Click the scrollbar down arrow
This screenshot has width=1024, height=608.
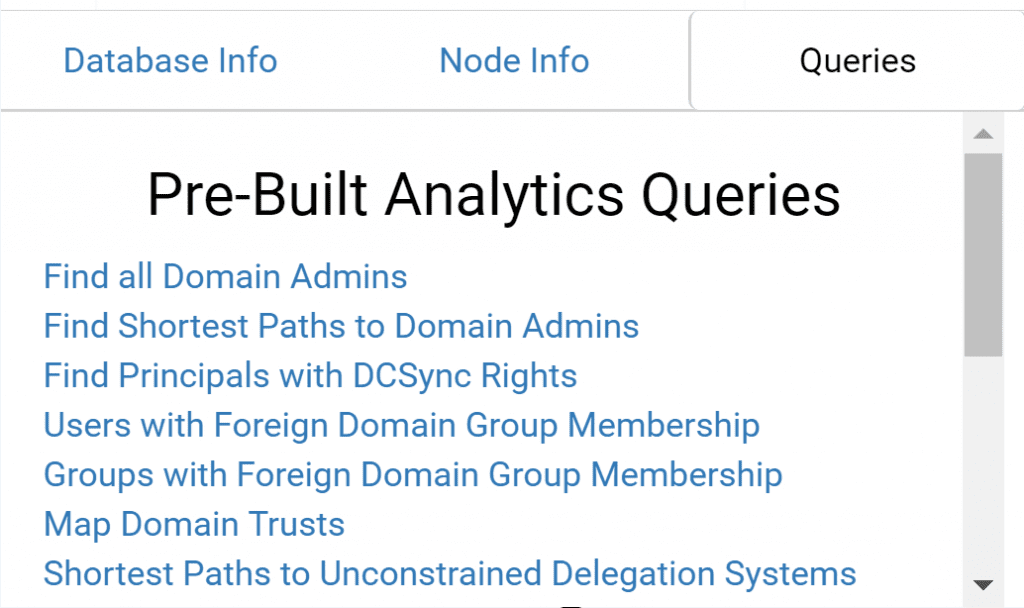tap(983, 585)
